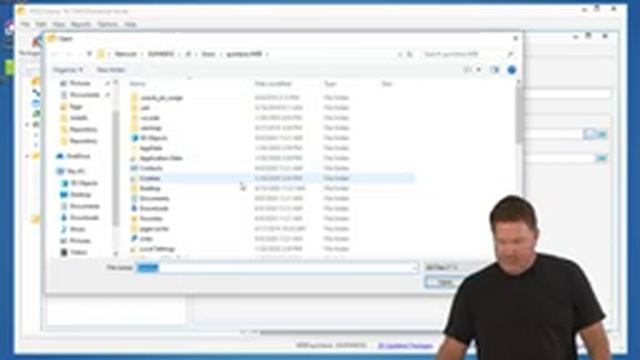Click the Refresh icon beside address bar
The image size is (640, 360).
pyautogui.click(x=410, y=54)
